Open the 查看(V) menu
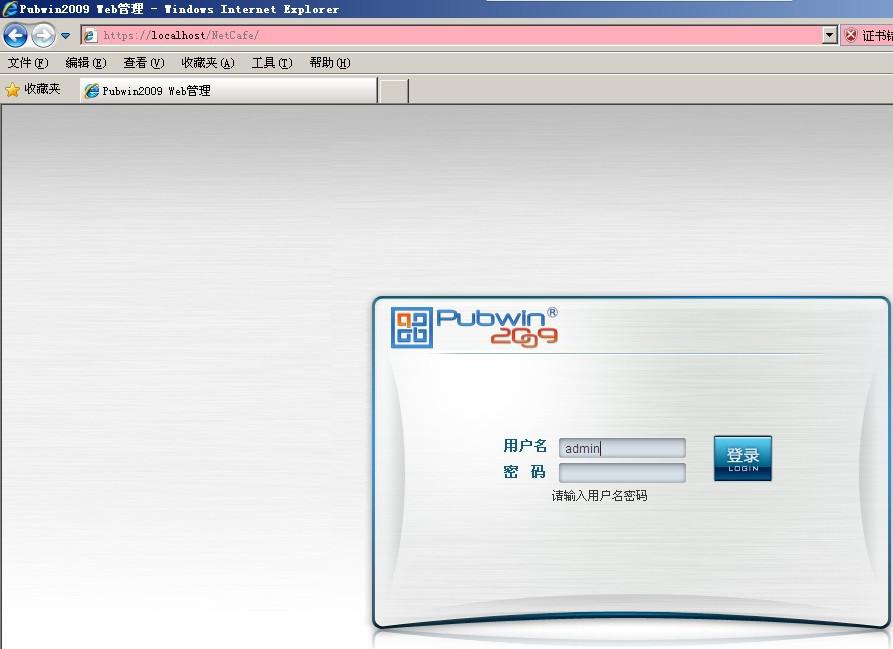Screen dimensions: 893x649 [x=144, y=63]
